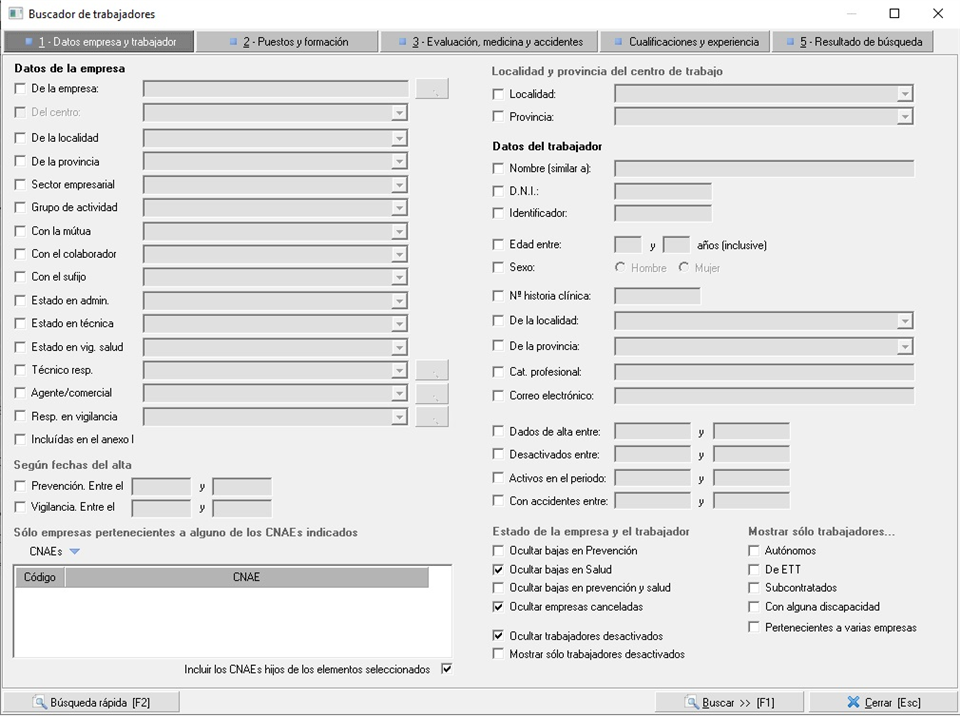Click the magnifier icon on Búsqueda rápida

(x=41, y=703)
